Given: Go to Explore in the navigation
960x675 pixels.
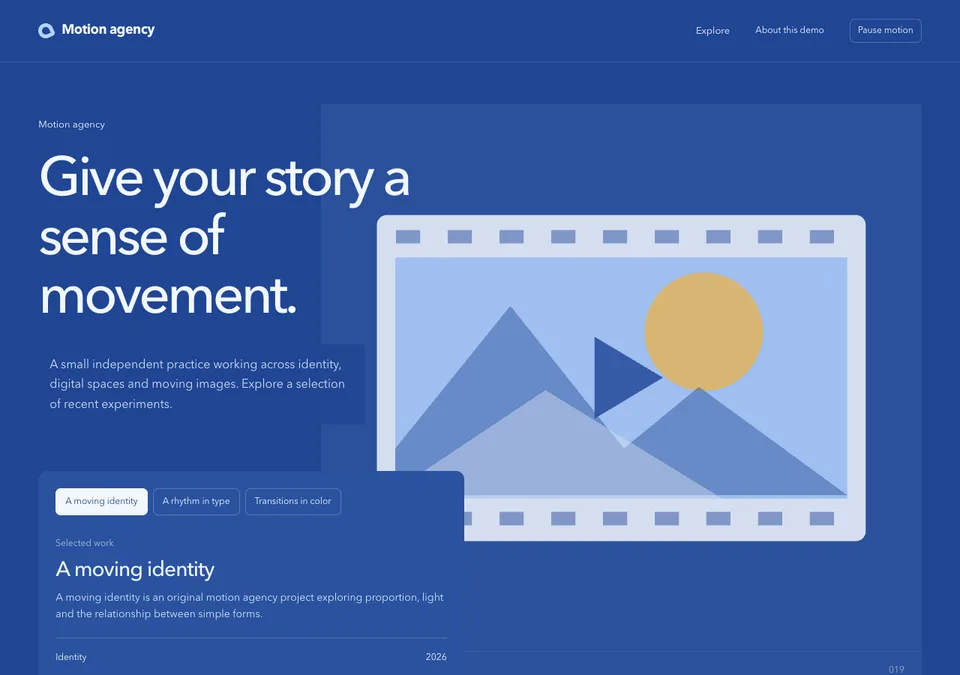Looking at the screenshot, I should click(712, 31).
